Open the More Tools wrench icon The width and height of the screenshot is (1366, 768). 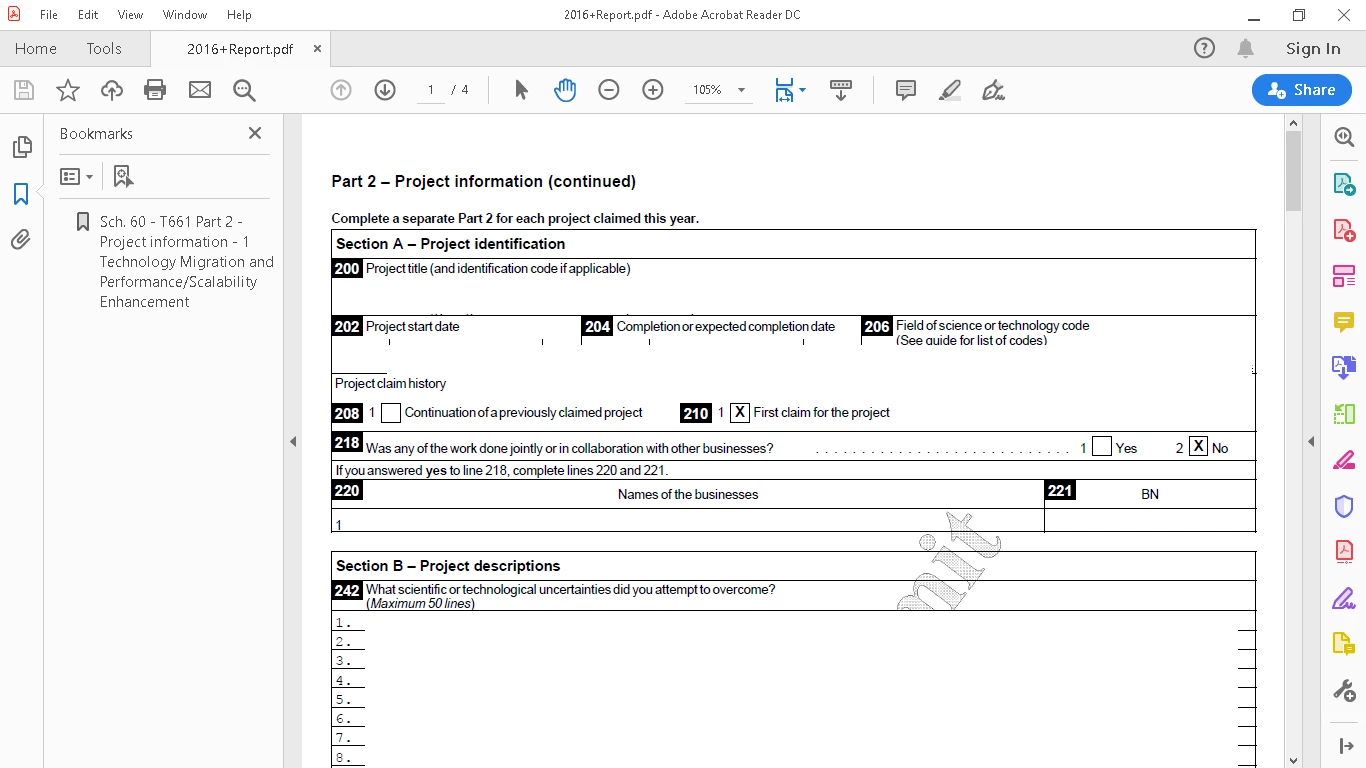tap(1344, 690)
